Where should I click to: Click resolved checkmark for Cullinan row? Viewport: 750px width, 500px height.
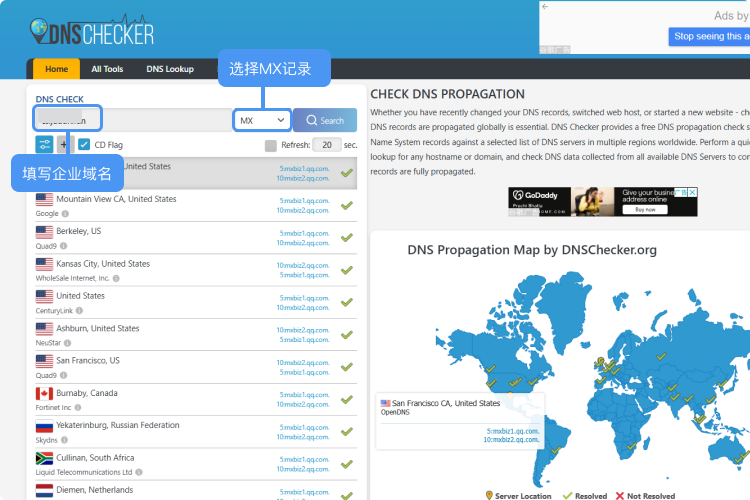pos(347,464)
